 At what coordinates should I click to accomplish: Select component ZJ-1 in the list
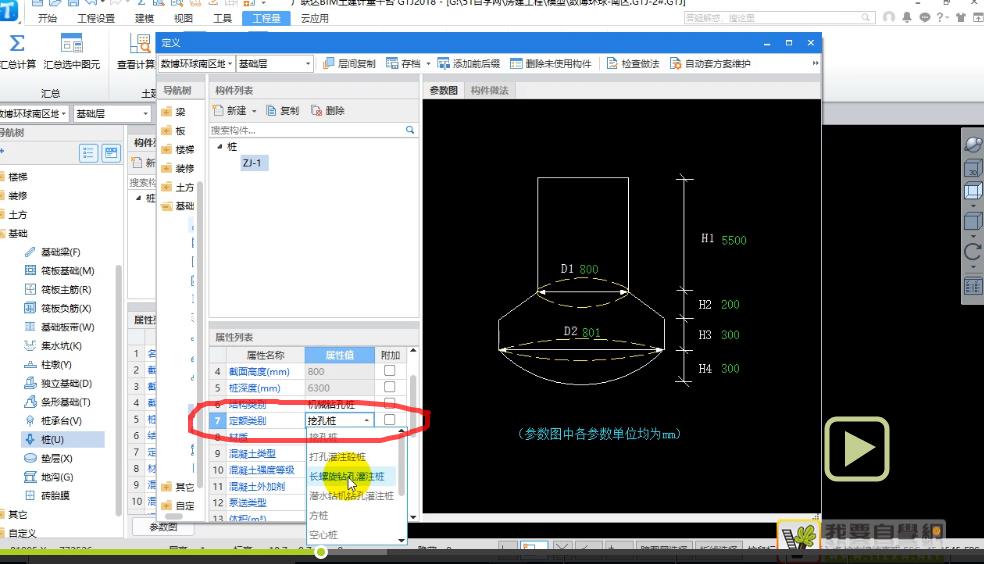pyautogui.click(x=254, y=163)
